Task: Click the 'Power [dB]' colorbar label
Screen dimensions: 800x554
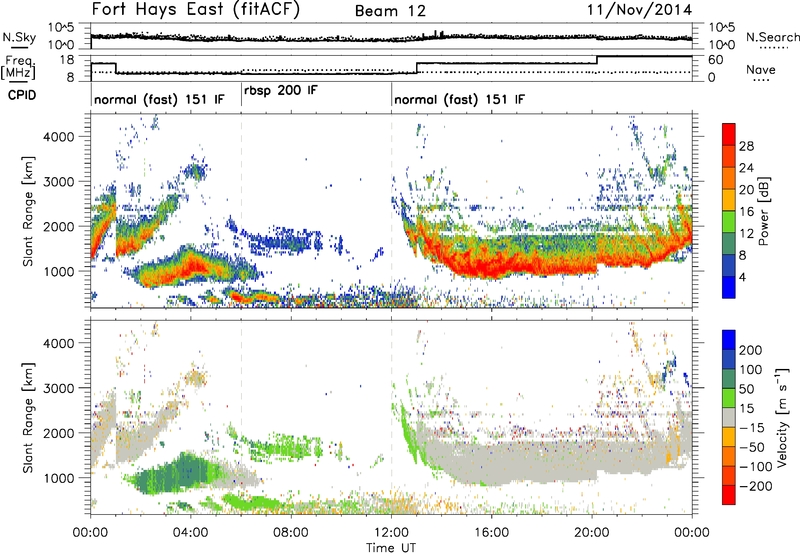Action: point(763,211)
